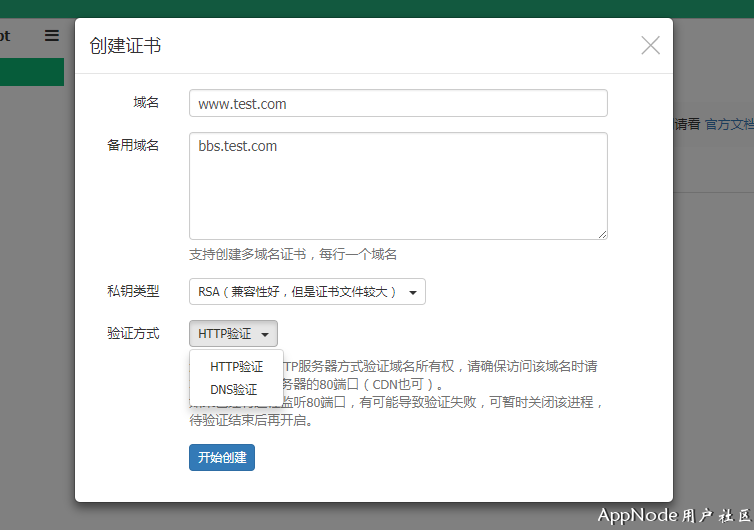Screen dimensions: 754x530
Task: Click the text area resize handle
Action: point(602,234)
